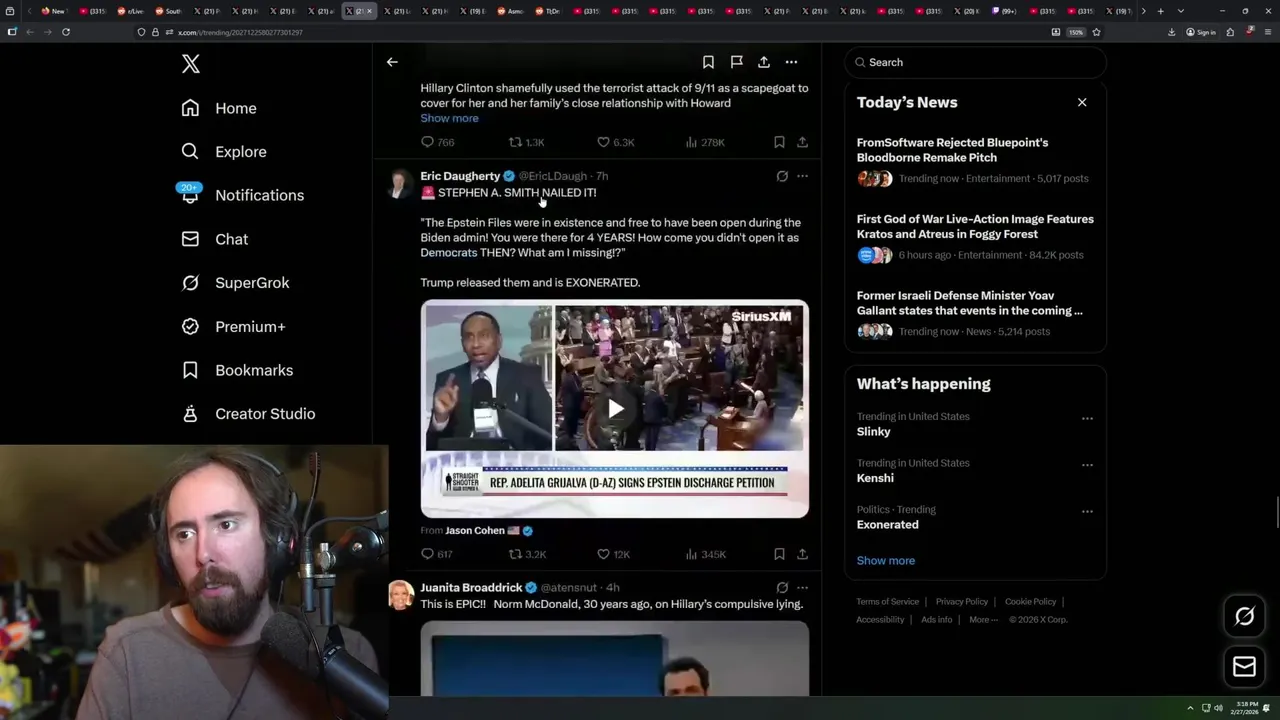Viewport: 1280px width, 720px height.
Task: Open floating messages envelope button
Action: (x=1244, y=667)
